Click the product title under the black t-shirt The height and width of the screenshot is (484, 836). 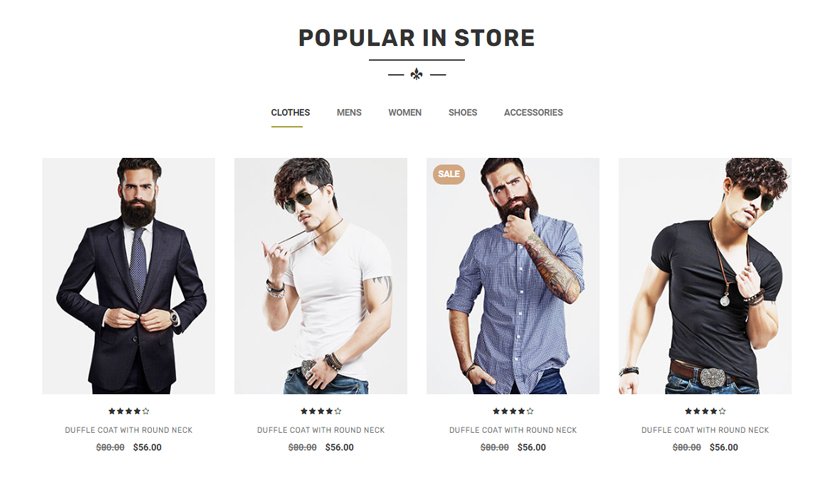point(705,430)
